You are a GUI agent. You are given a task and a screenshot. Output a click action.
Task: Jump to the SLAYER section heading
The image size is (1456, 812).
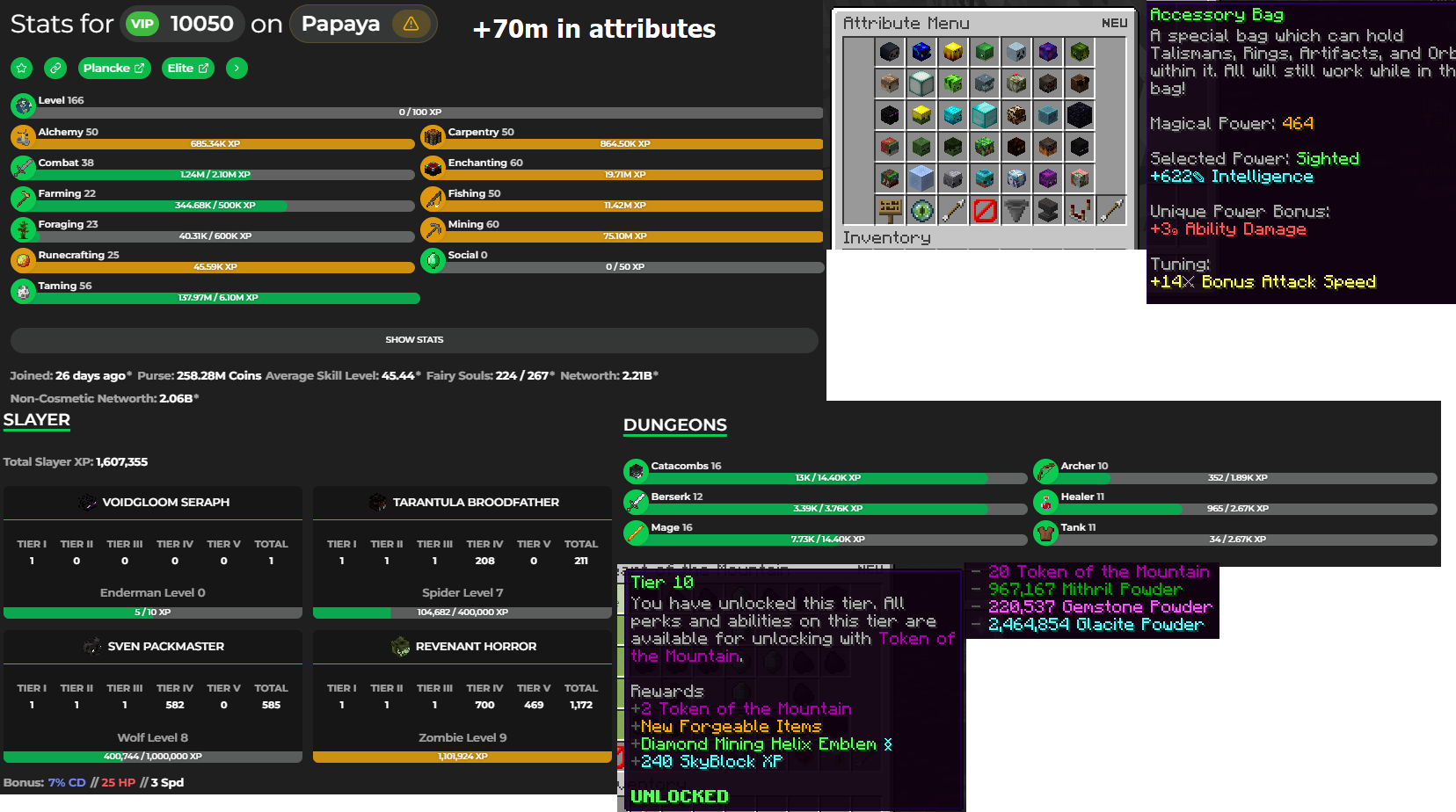[37, 420]
